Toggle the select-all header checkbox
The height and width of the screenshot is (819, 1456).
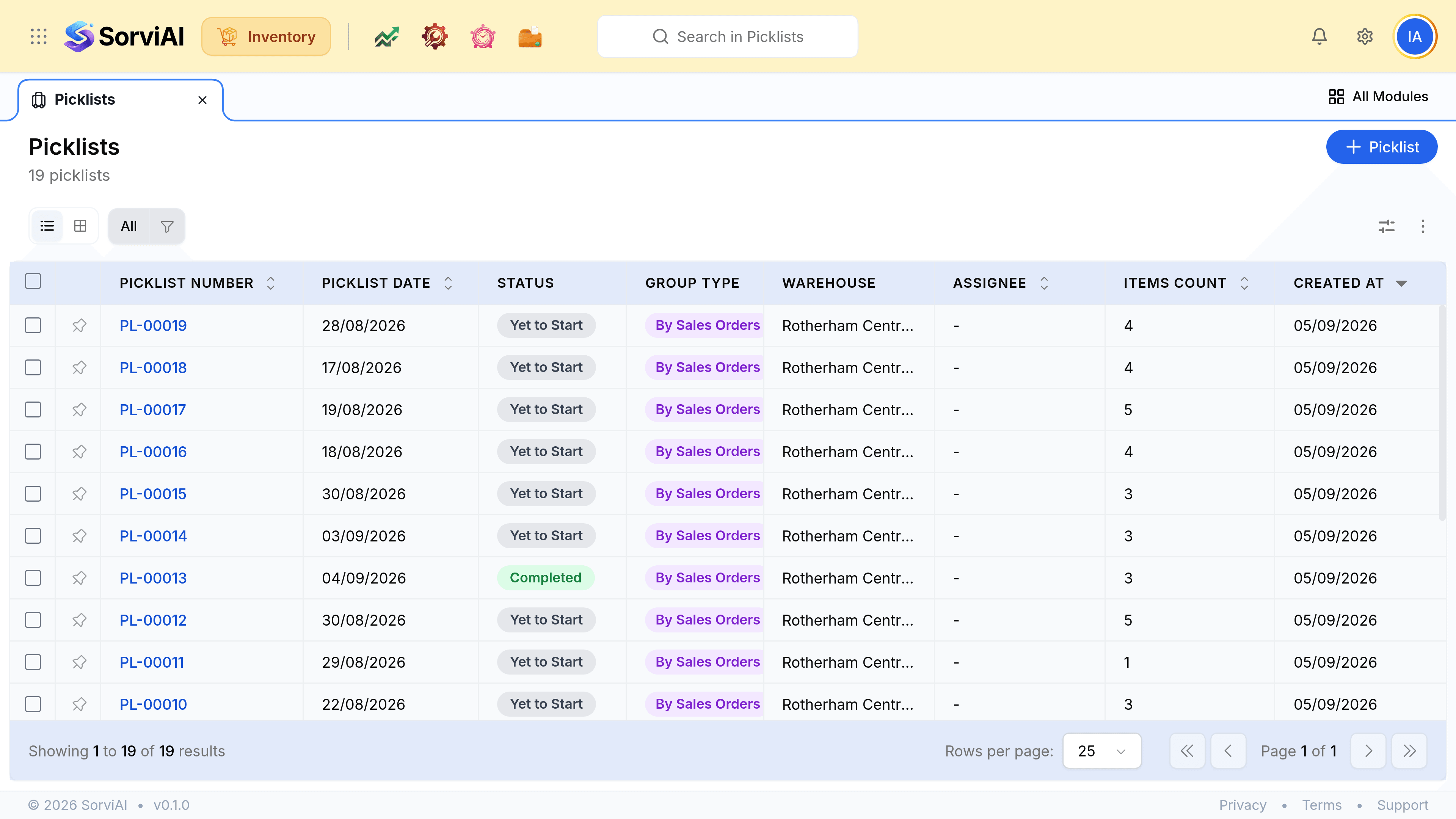(x=33, y=281)
